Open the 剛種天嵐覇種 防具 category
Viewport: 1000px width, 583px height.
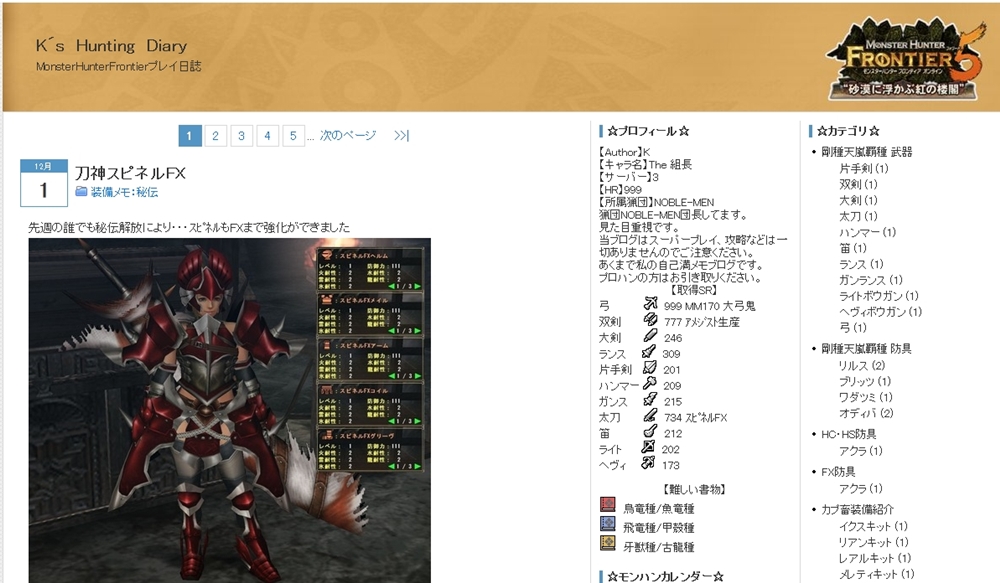(x=866, y=349)
